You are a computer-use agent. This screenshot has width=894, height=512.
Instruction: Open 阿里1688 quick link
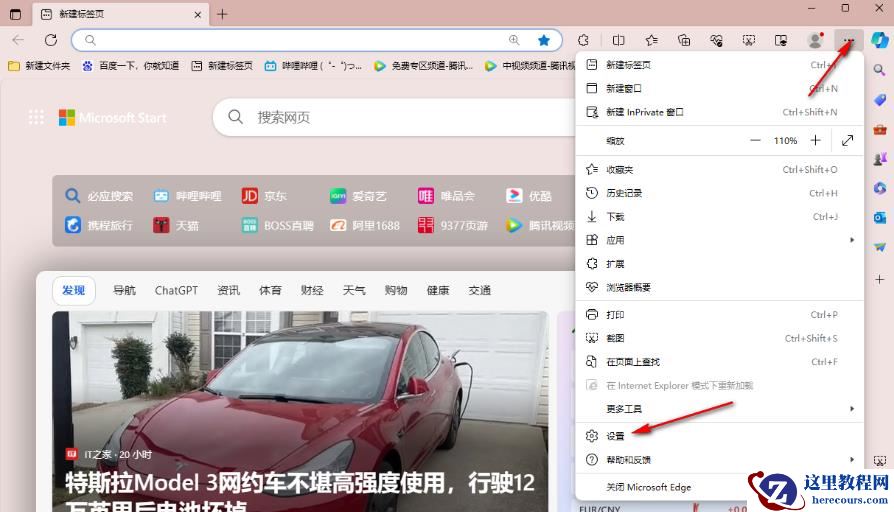click(x=365, y=225)
